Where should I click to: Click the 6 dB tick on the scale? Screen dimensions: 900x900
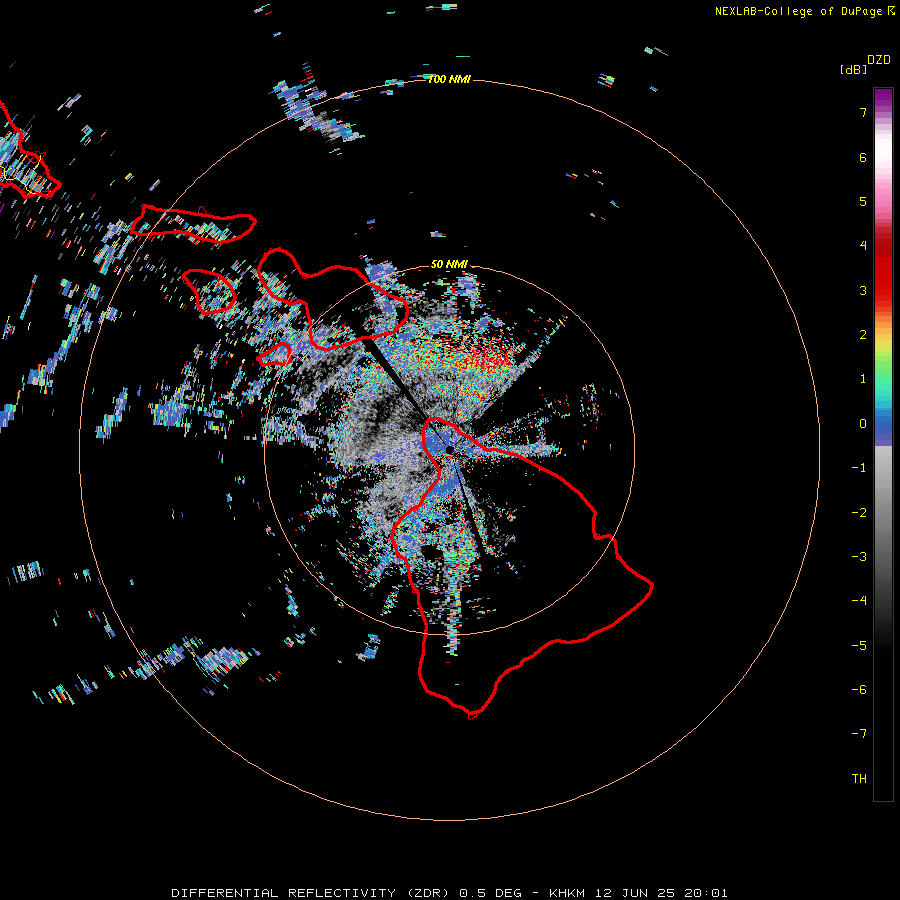[863, 157]
